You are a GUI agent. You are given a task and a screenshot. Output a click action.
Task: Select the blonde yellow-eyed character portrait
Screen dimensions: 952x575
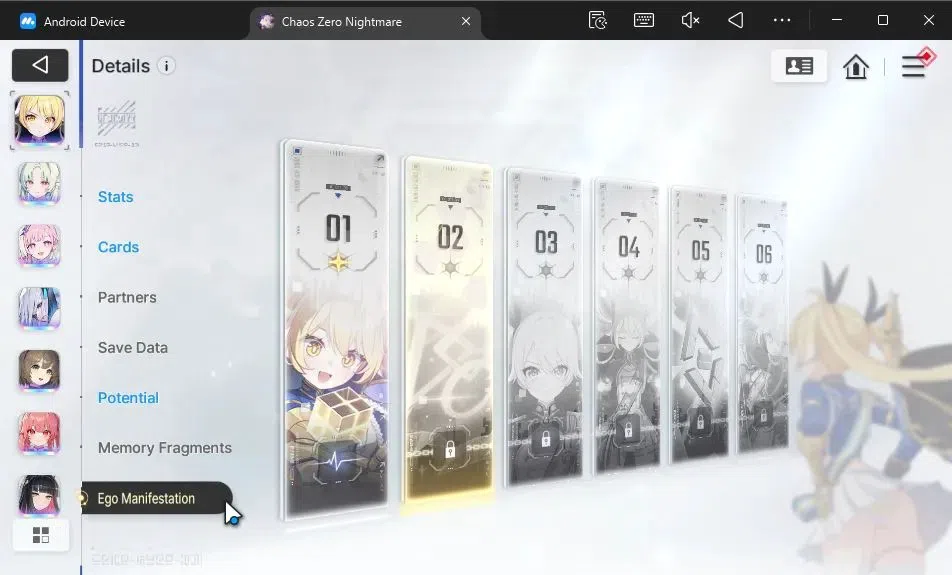tap(39, 120)
